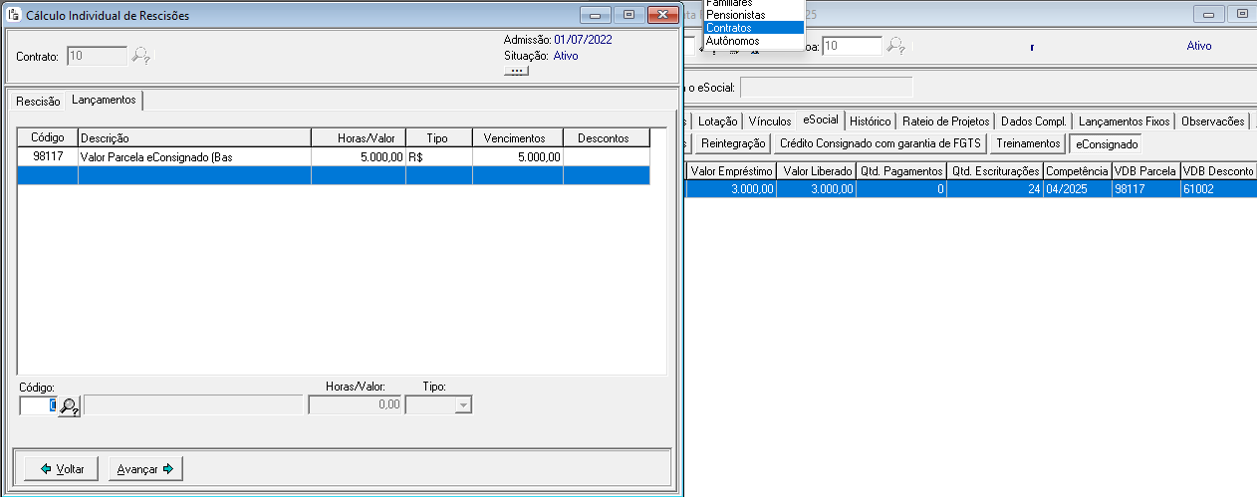The width and height of the screenshot is (1257, 497).
Task: Choose Autônomos in the open list
Action: coord(732,41)
